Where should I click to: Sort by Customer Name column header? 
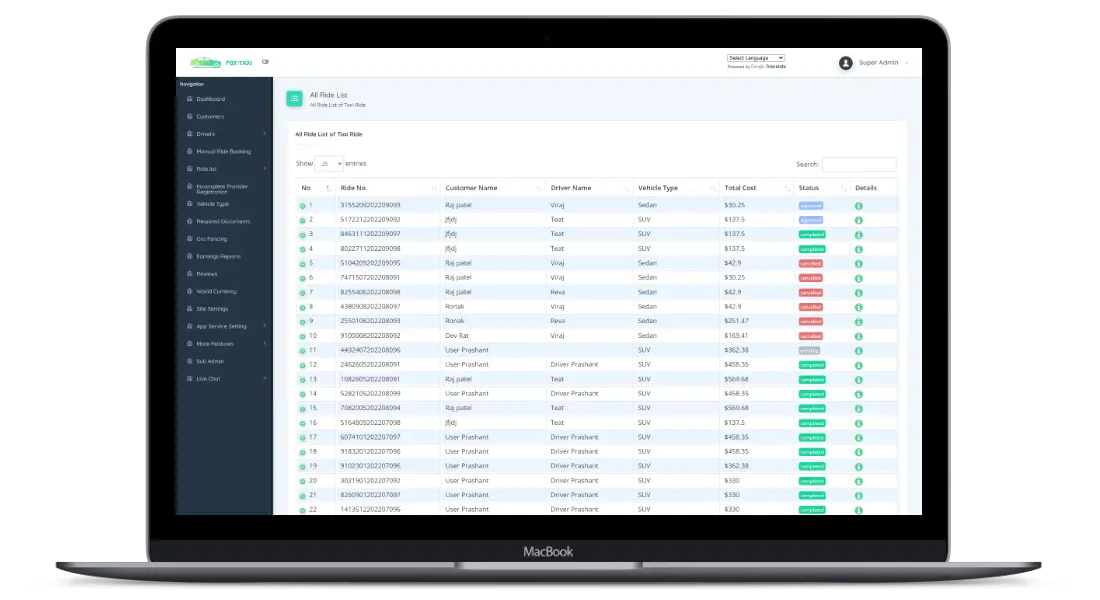[x=492, y=188]
